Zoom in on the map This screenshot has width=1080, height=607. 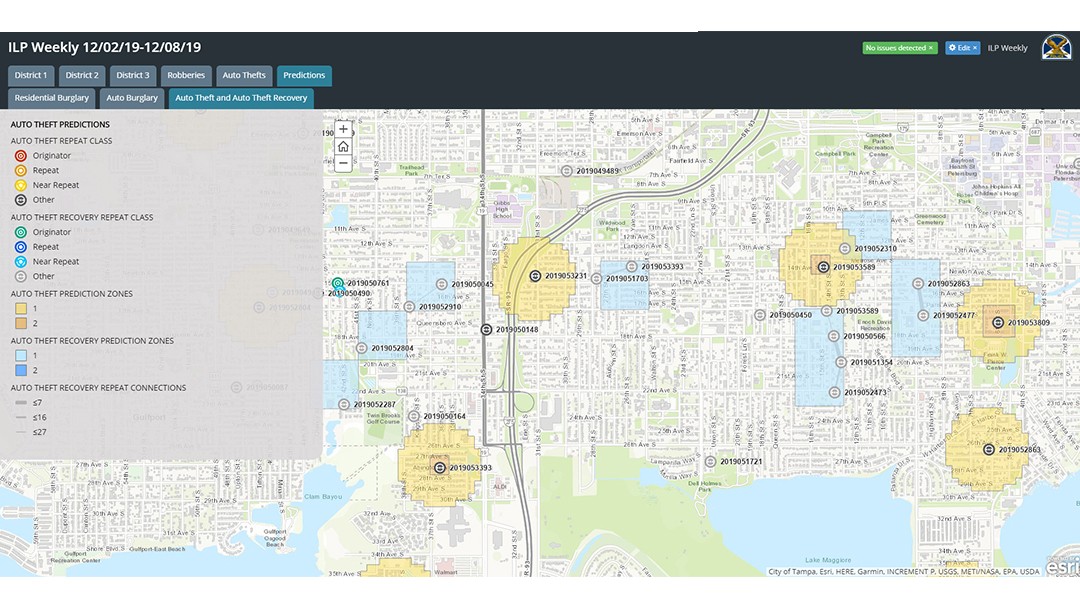tap(343, 130)
